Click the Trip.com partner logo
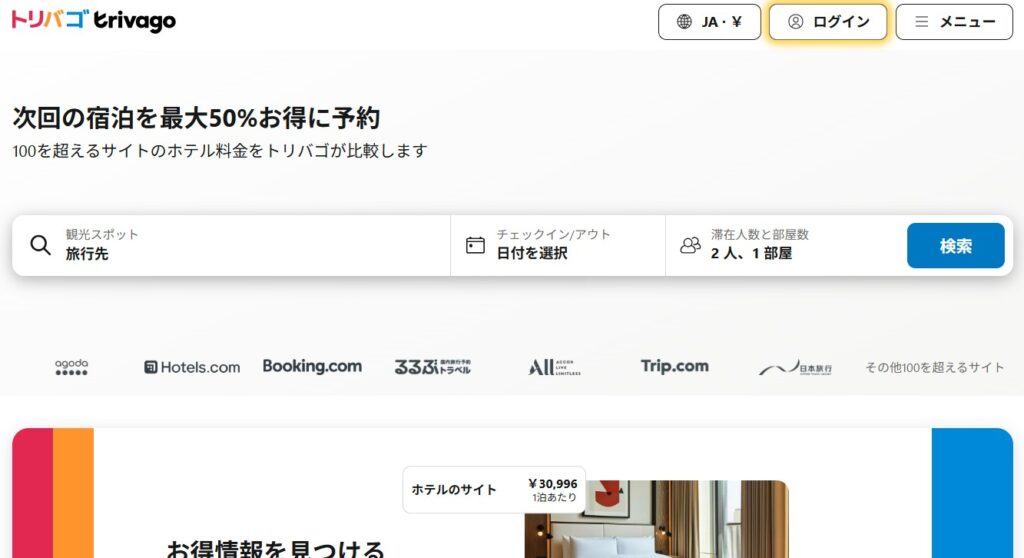This screenshot has height=558, width=1024. click(674, 366)
